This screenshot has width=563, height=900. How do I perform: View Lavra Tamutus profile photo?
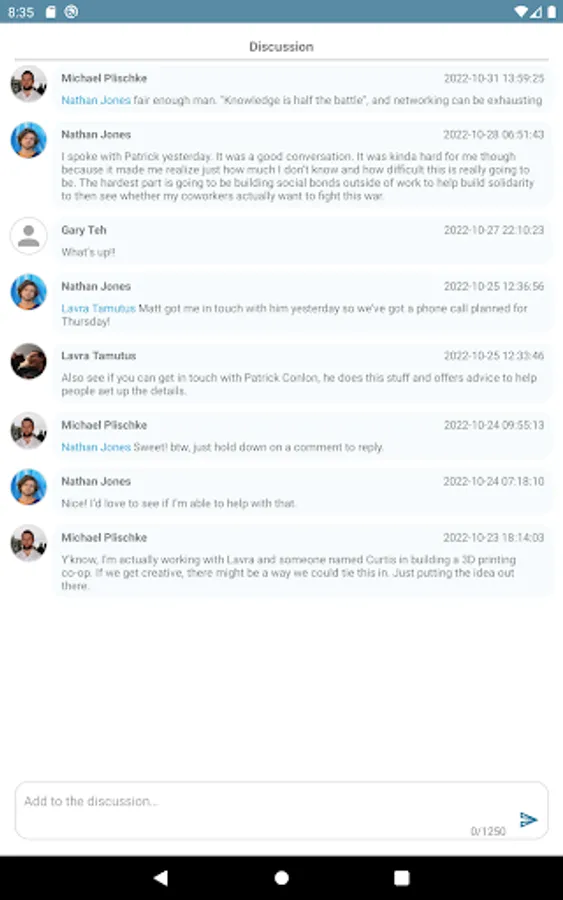tap(29, 361)
